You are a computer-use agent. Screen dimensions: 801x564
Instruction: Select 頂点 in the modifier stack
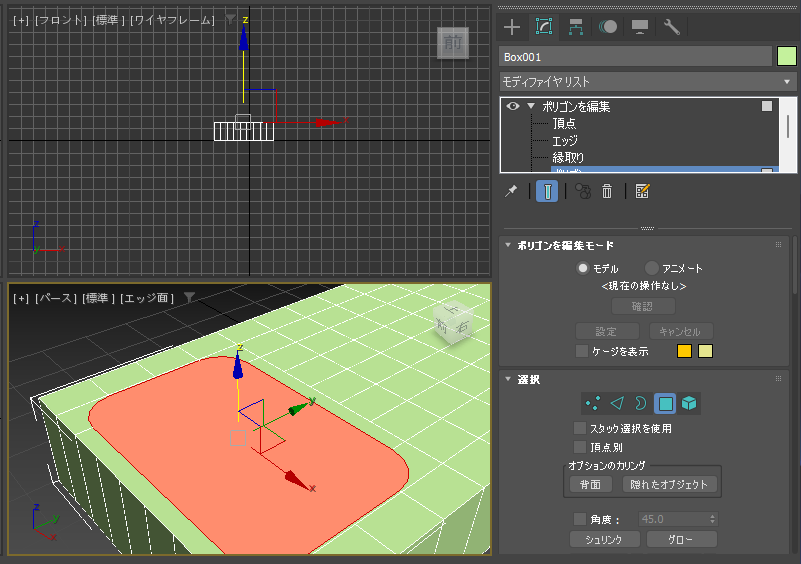(x=564, y=124)
